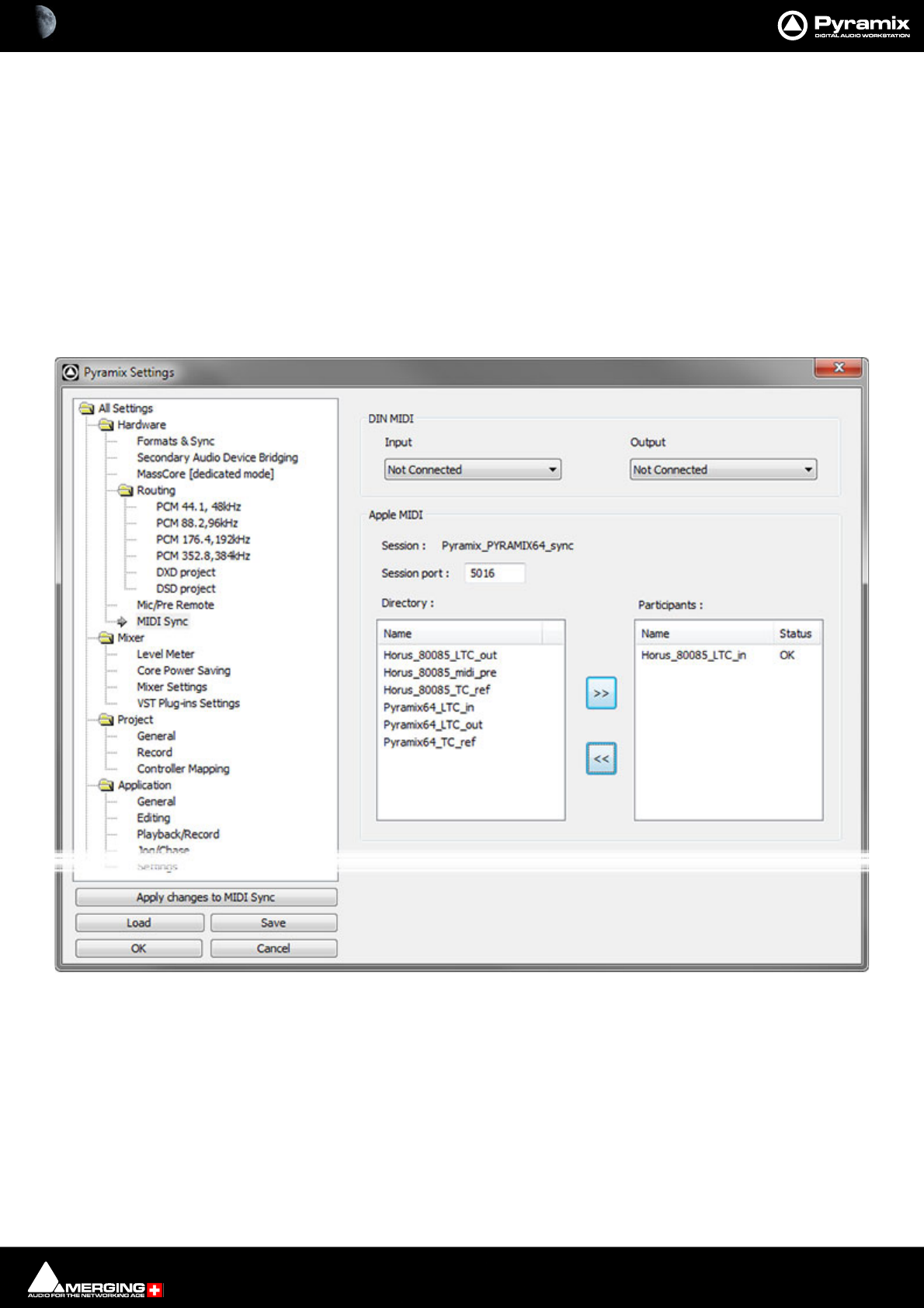Image resolution: width=924 pixels, height=1308 pixels.
Task: Select Pyramix64_LTC_out in Directory
Action: (x=433, y=725)
